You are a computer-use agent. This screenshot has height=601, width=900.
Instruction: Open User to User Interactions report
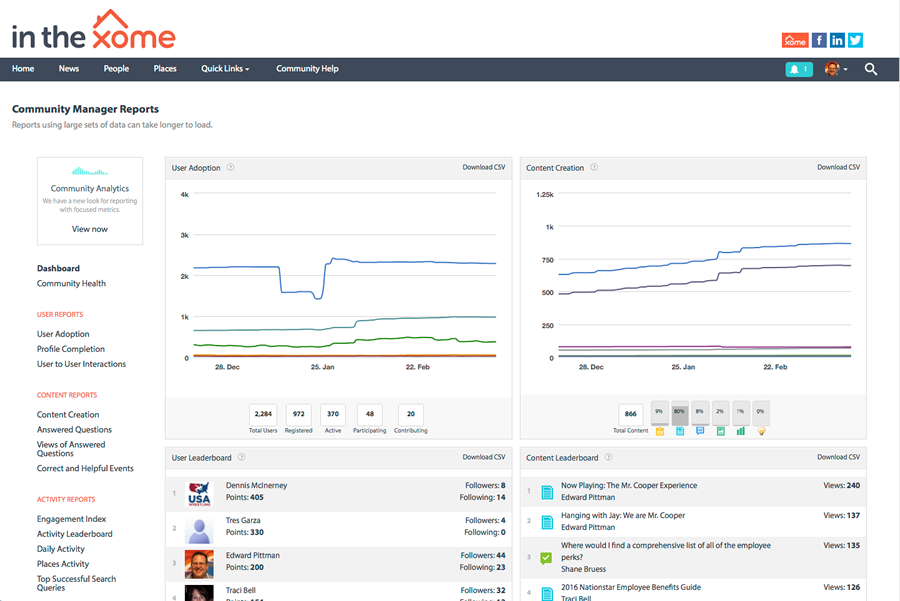(82, 364)
